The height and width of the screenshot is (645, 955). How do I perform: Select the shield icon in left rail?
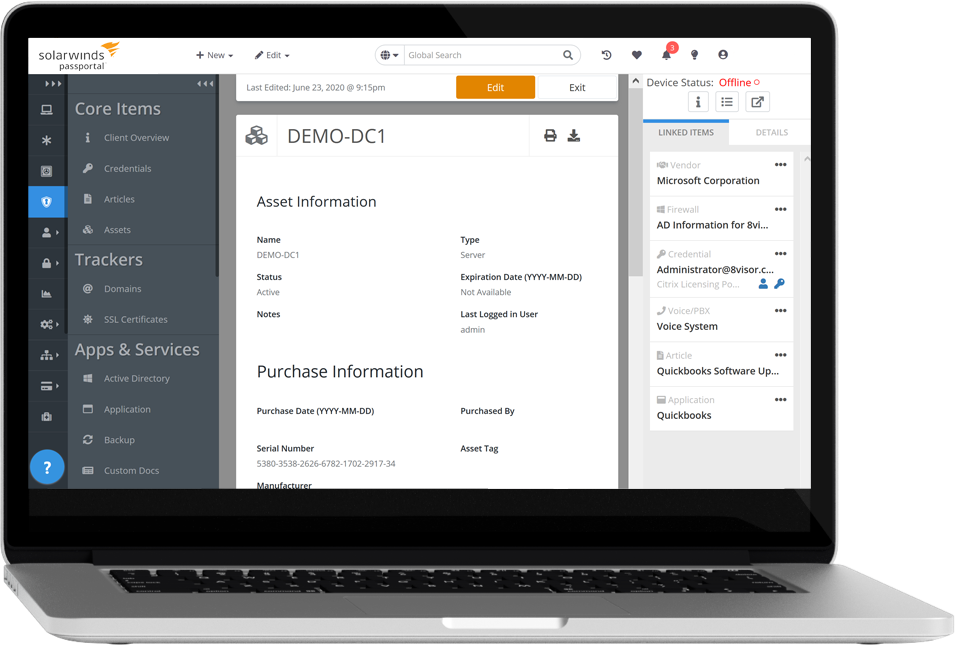(x=46, y=202)
